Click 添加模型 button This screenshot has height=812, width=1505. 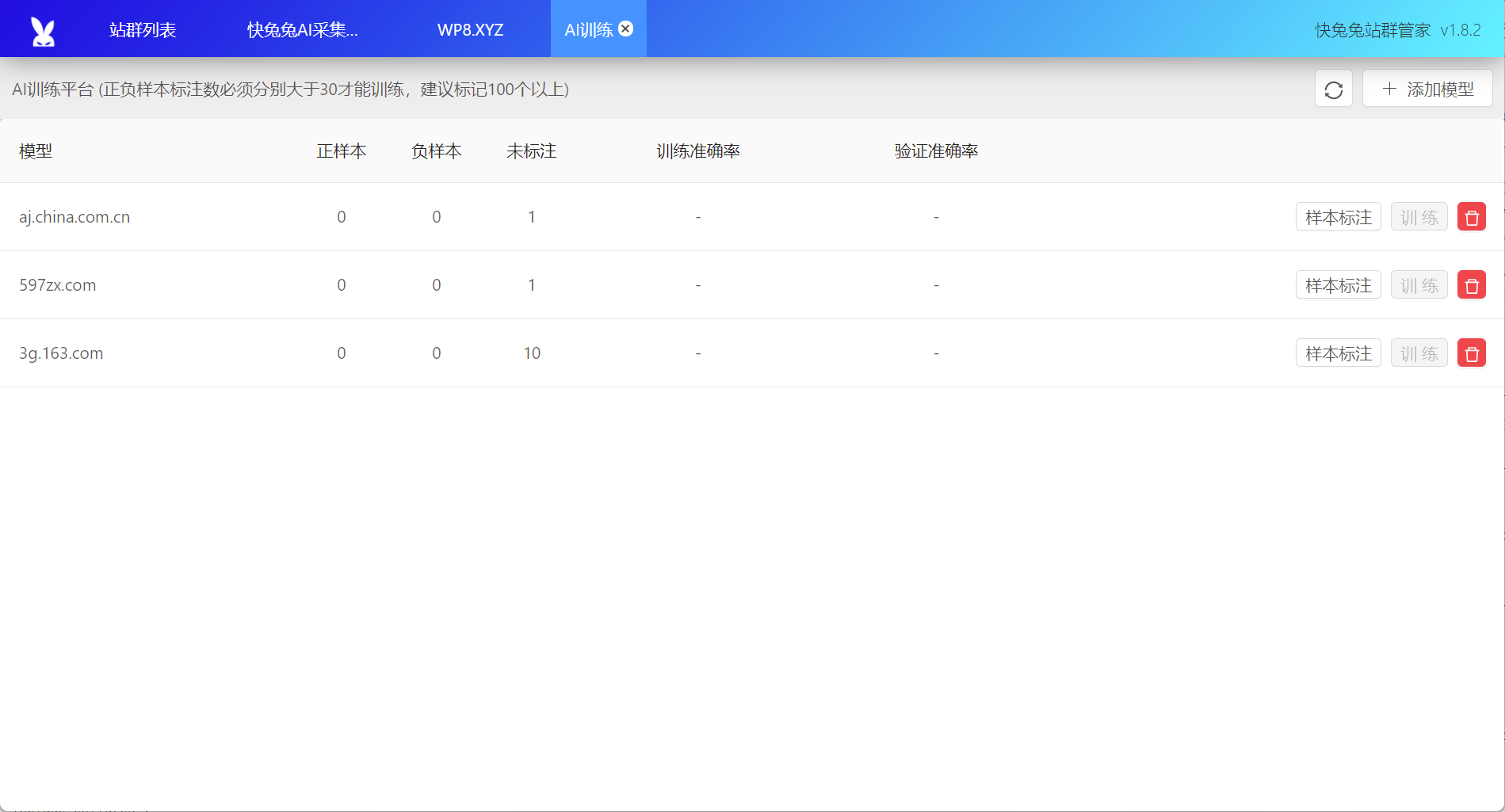[1427, 89]
